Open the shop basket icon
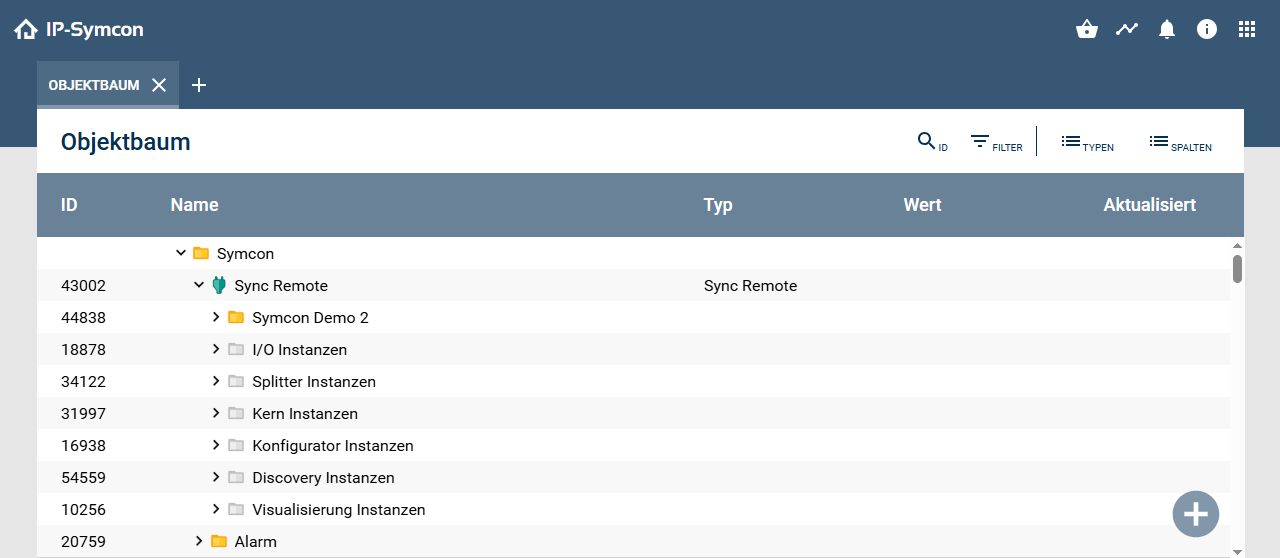The height and width of the screenshot is (558, 1280). pyautogui.click(x=1087, y=29)
